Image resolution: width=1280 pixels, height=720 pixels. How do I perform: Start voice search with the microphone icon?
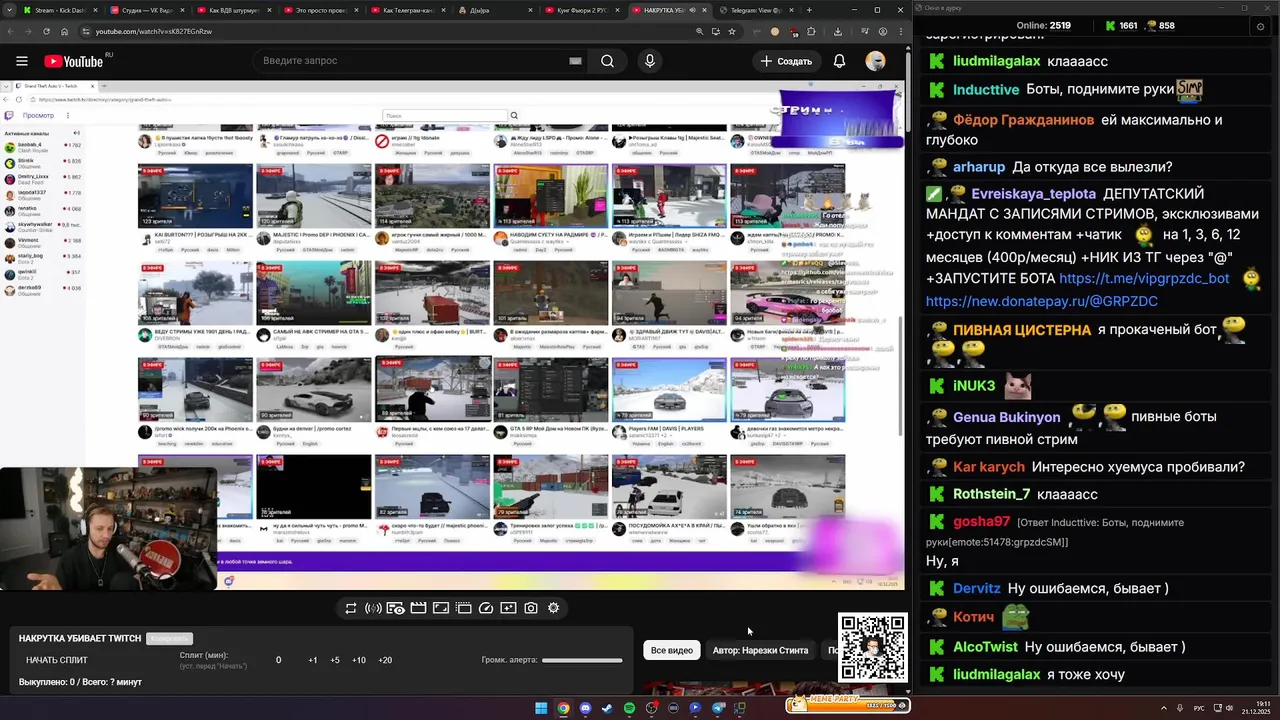tap(650, 61)
